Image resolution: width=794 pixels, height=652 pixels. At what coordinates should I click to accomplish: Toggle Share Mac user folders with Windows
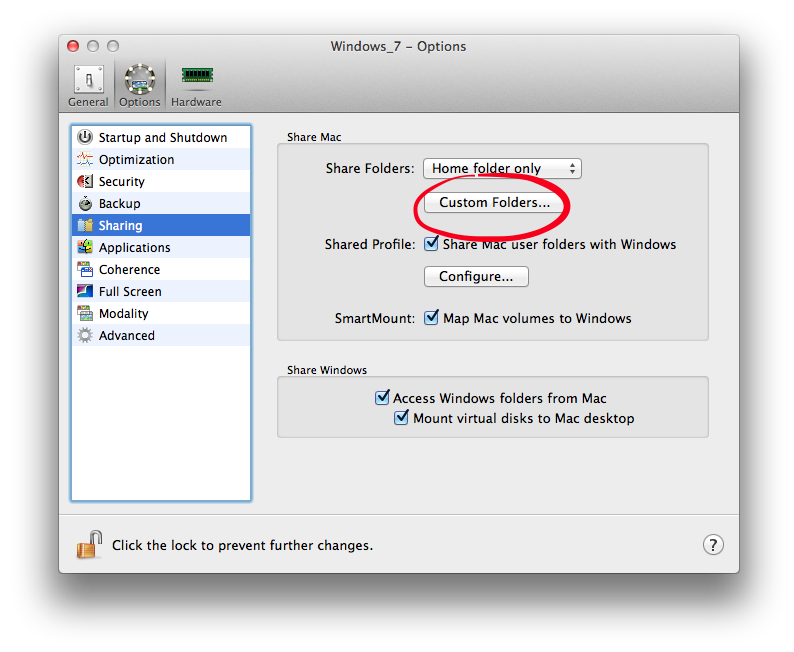431,243
